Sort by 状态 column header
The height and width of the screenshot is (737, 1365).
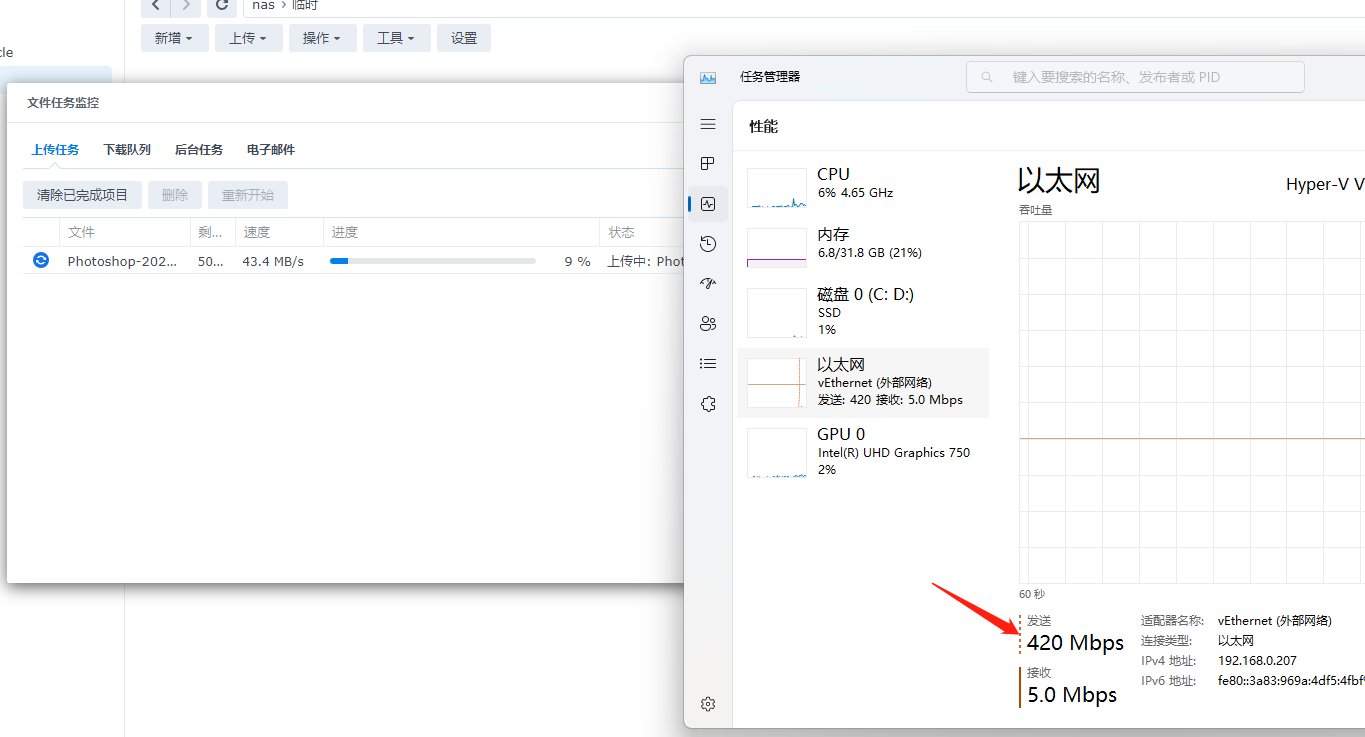(641, 232)
